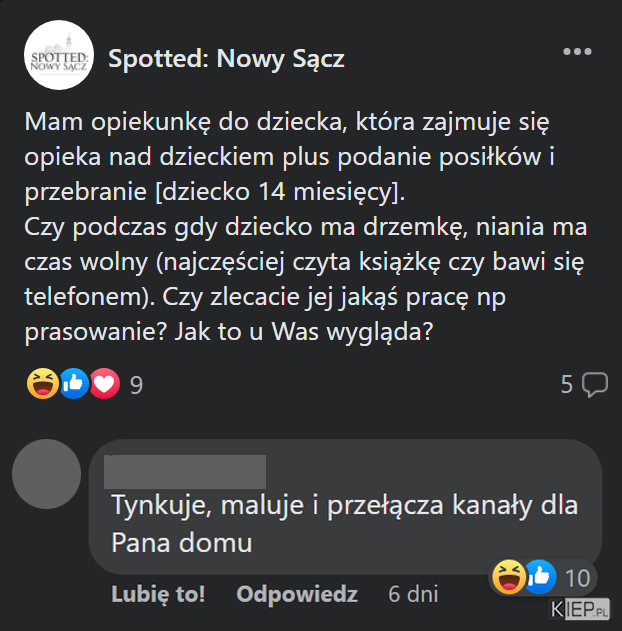
Task: Click the comment speech bubble icon
Action: click(595, 385)
